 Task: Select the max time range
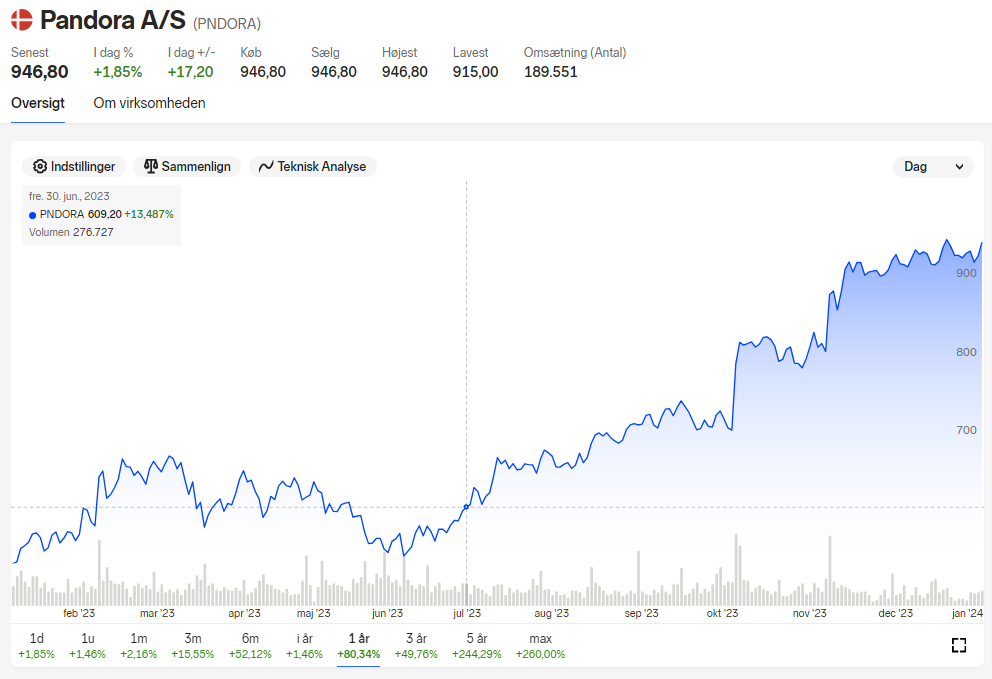pos(540,645)
